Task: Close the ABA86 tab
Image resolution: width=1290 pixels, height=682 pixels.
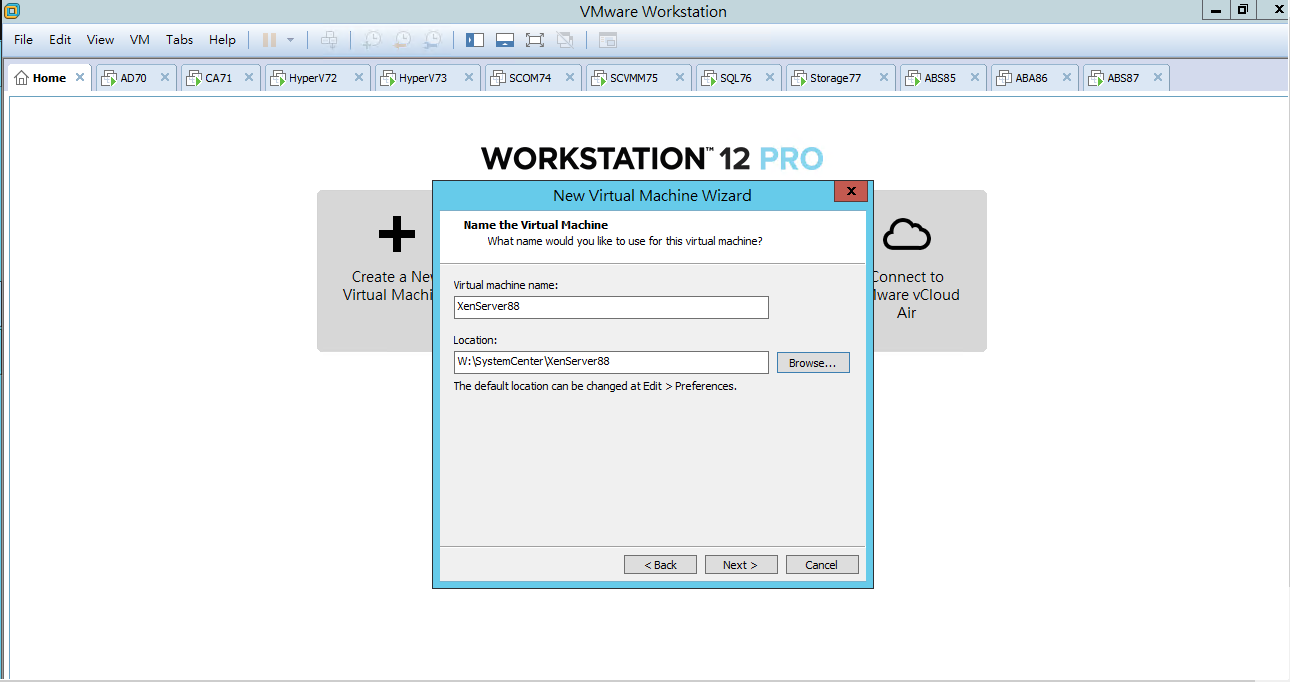Action: [1067, 77]
